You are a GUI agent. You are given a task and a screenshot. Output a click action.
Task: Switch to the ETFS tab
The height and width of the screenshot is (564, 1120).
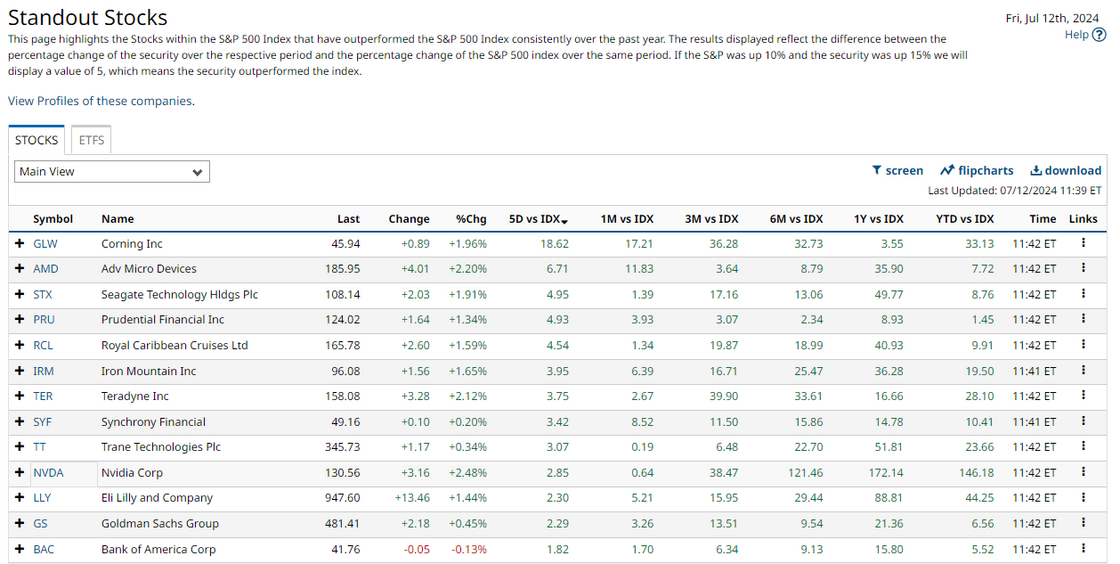point(91,140)
